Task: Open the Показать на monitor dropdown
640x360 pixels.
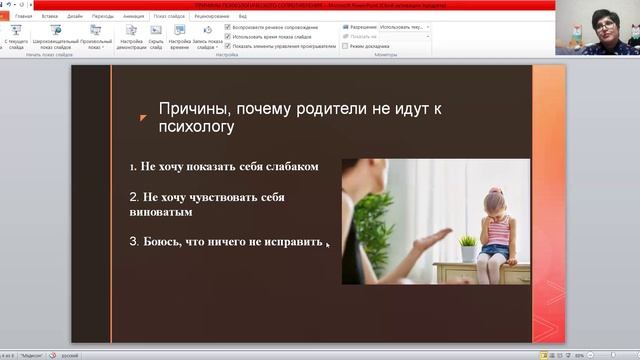Action: (404, 36)
